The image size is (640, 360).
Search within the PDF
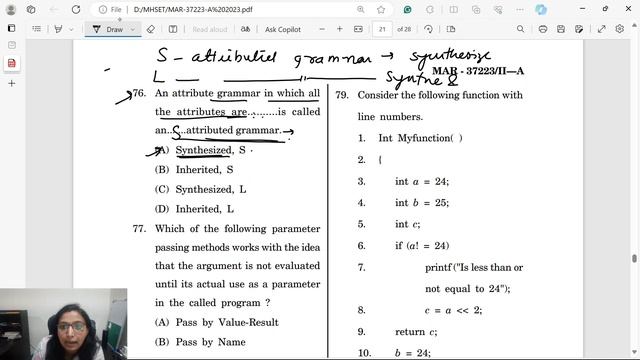pos(520,29)
